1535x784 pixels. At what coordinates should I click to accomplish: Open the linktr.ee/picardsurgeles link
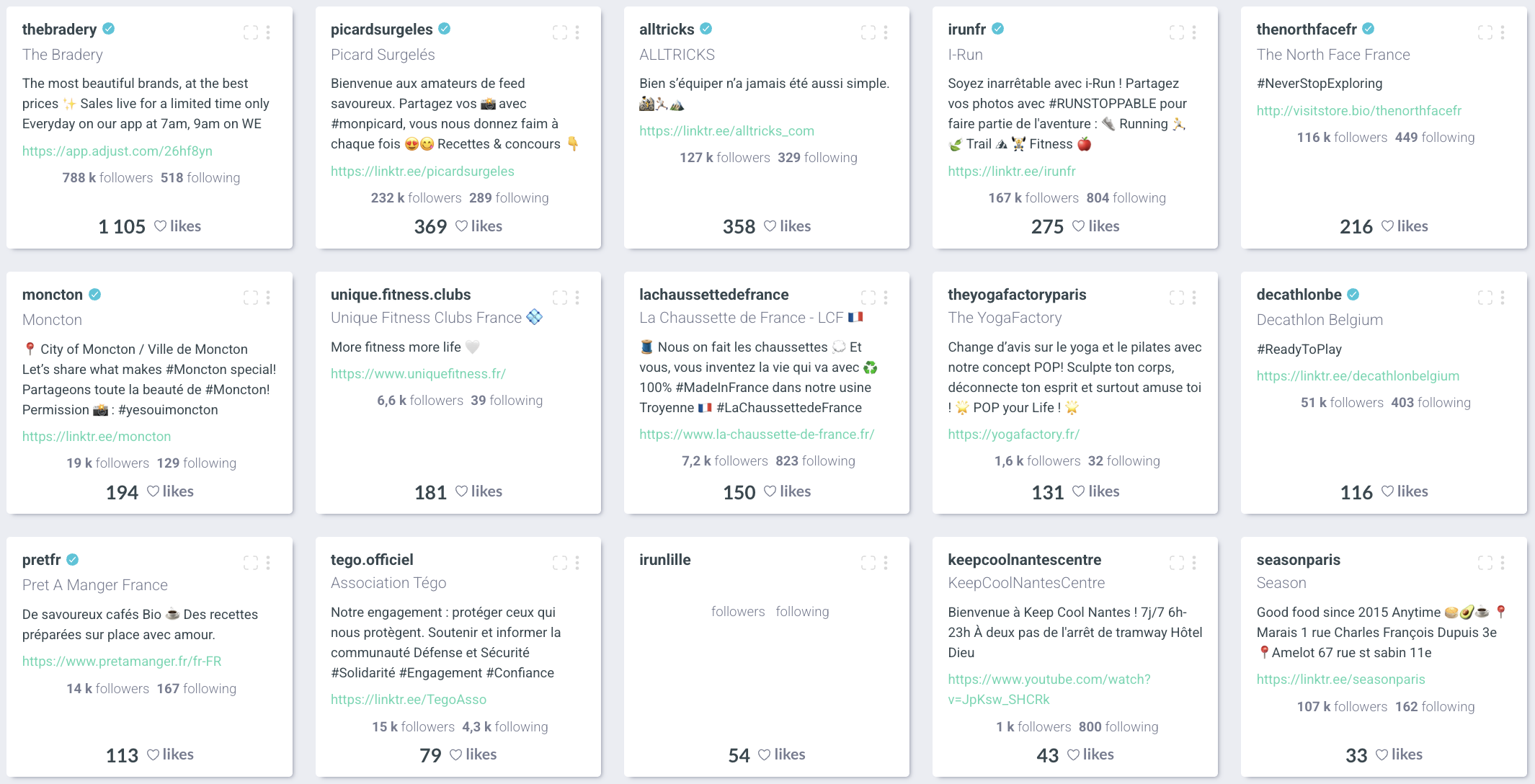422,171
